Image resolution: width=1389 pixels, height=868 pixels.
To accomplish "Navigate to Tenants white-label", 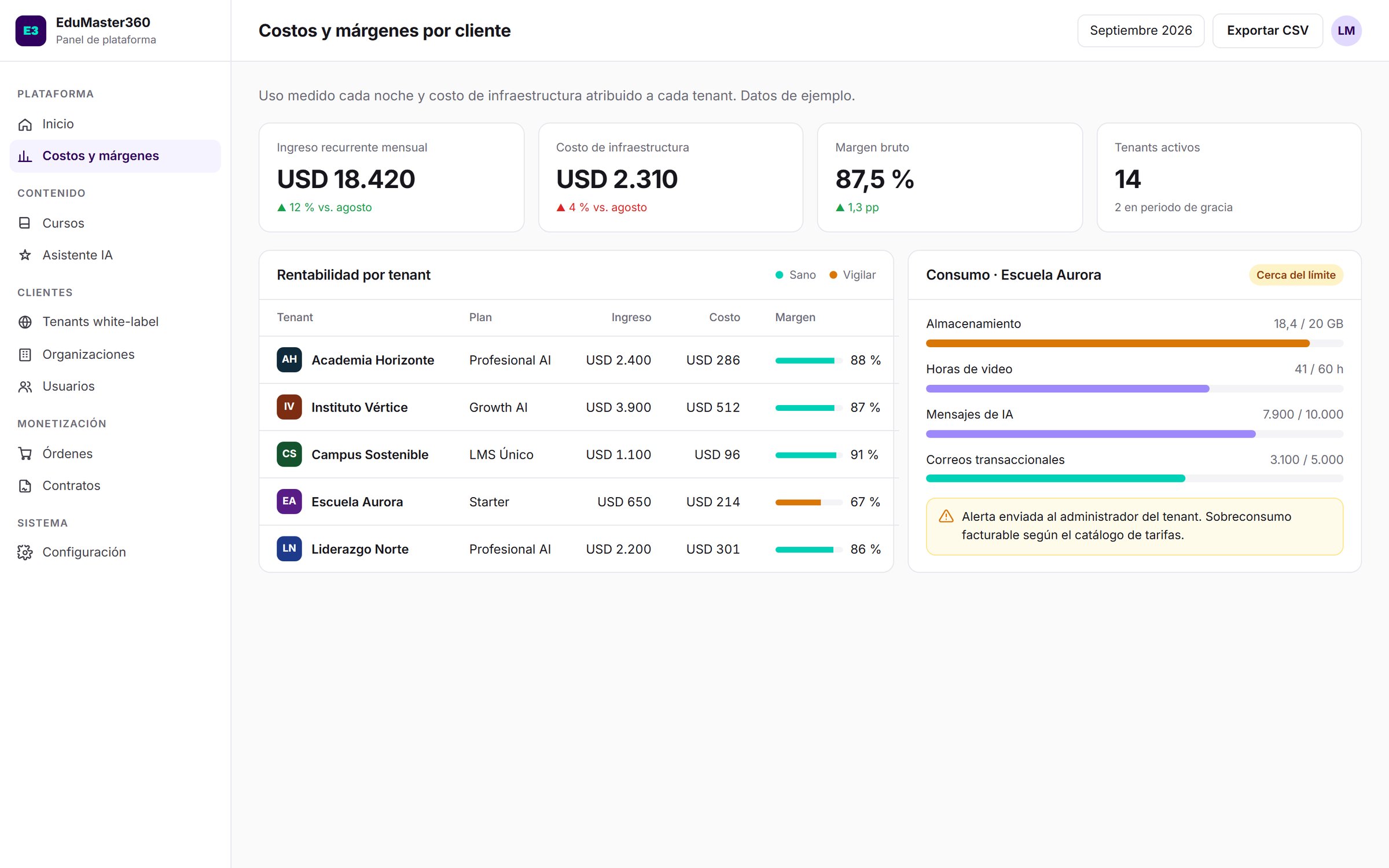I will tap(115, 322).
